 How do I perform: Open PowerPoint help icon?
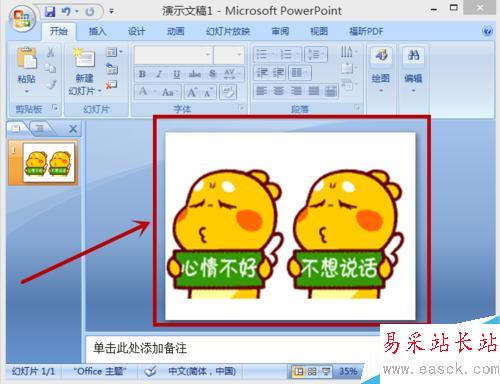click(x=487, y=32)
